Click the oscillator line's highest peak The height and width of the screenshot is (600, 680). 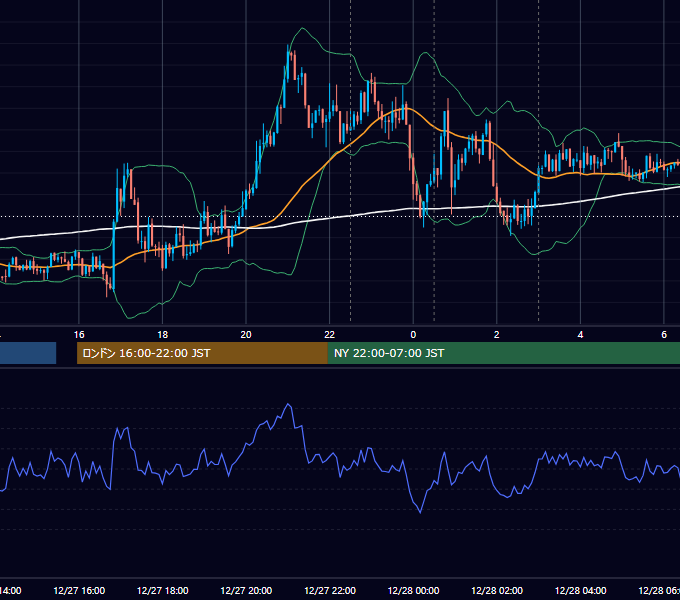[x=288, y=404]
